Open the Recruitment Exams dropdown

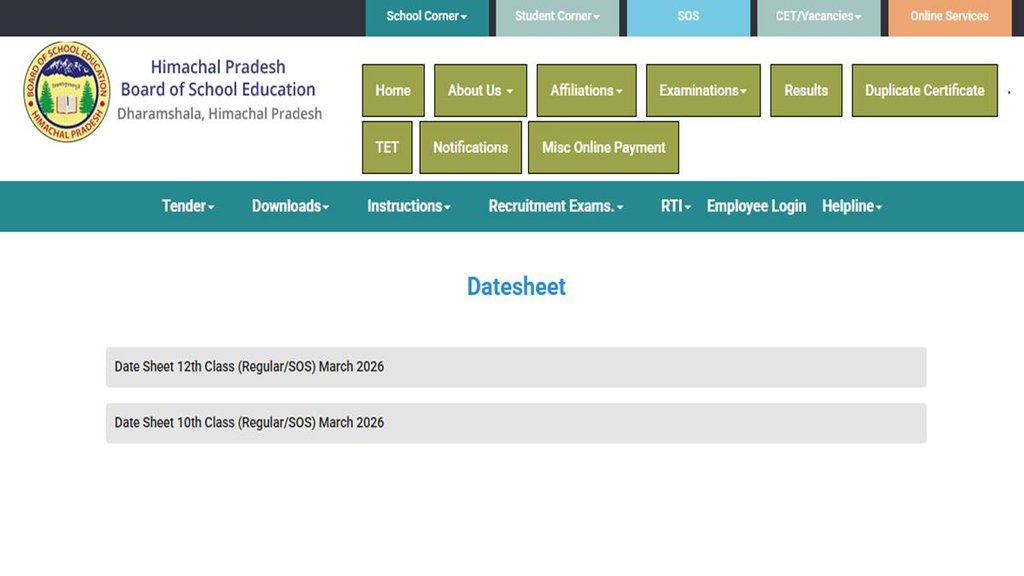555,207
